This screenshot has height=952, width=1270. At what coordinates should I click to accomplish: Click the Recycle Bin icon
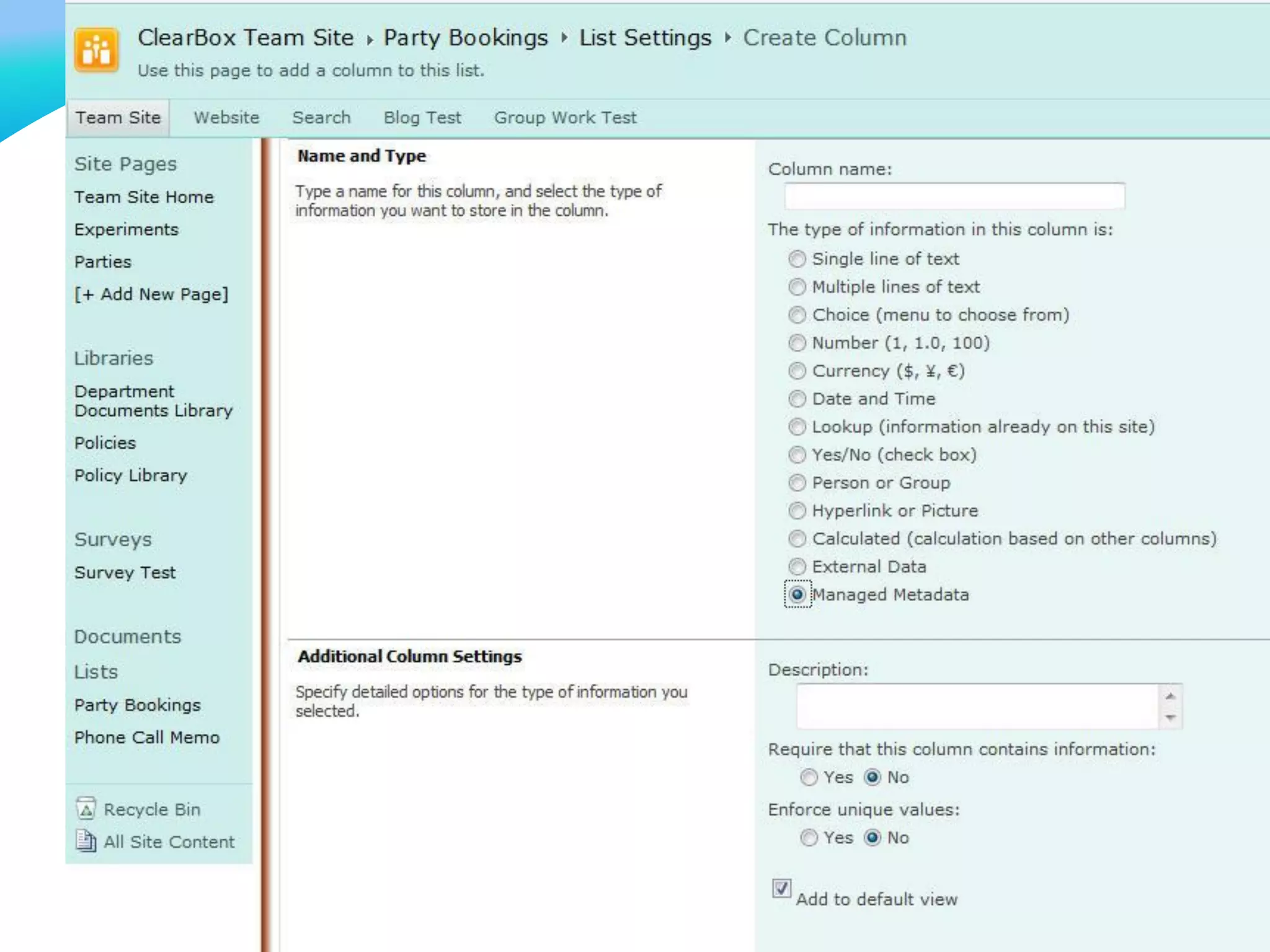point(86,809)
